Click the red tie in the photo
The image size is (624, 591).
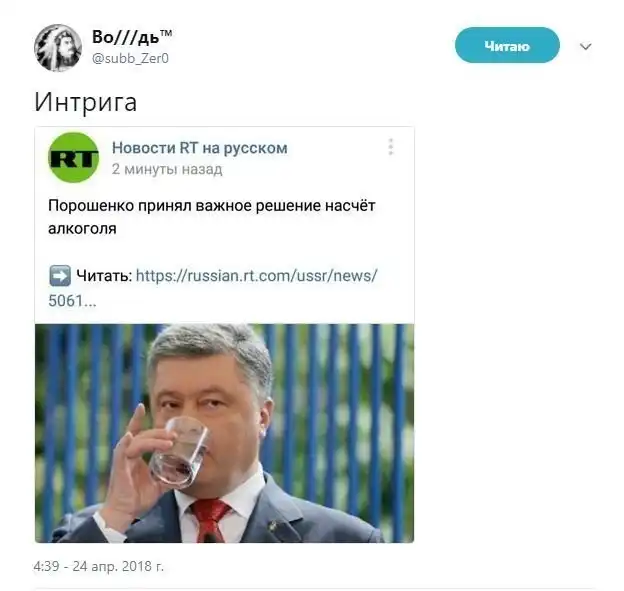pyautogui.click(x=210, y=521)
